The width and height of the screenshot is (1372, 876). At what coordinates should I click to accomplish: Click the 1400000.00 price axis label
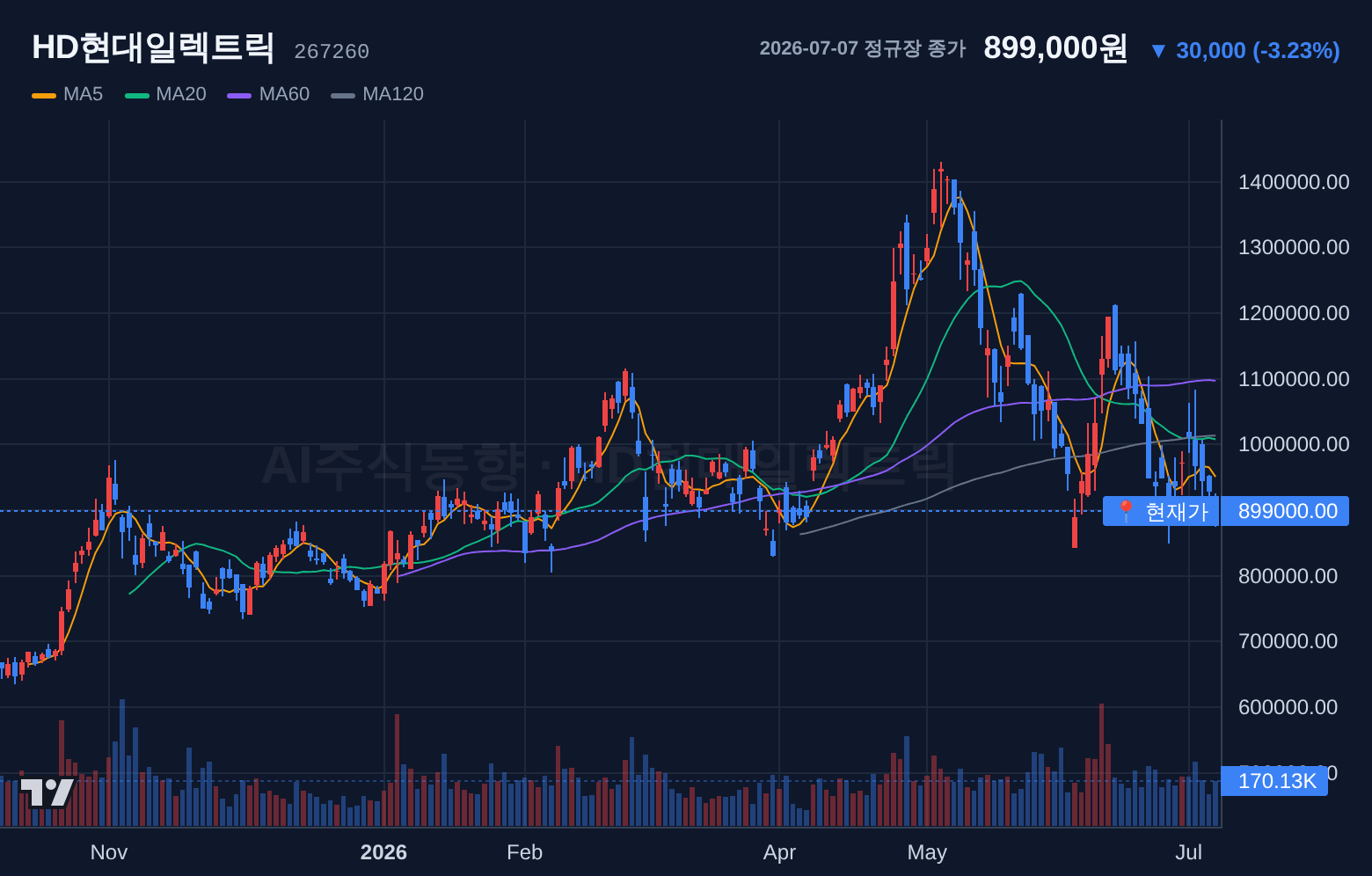point(1294,182)
